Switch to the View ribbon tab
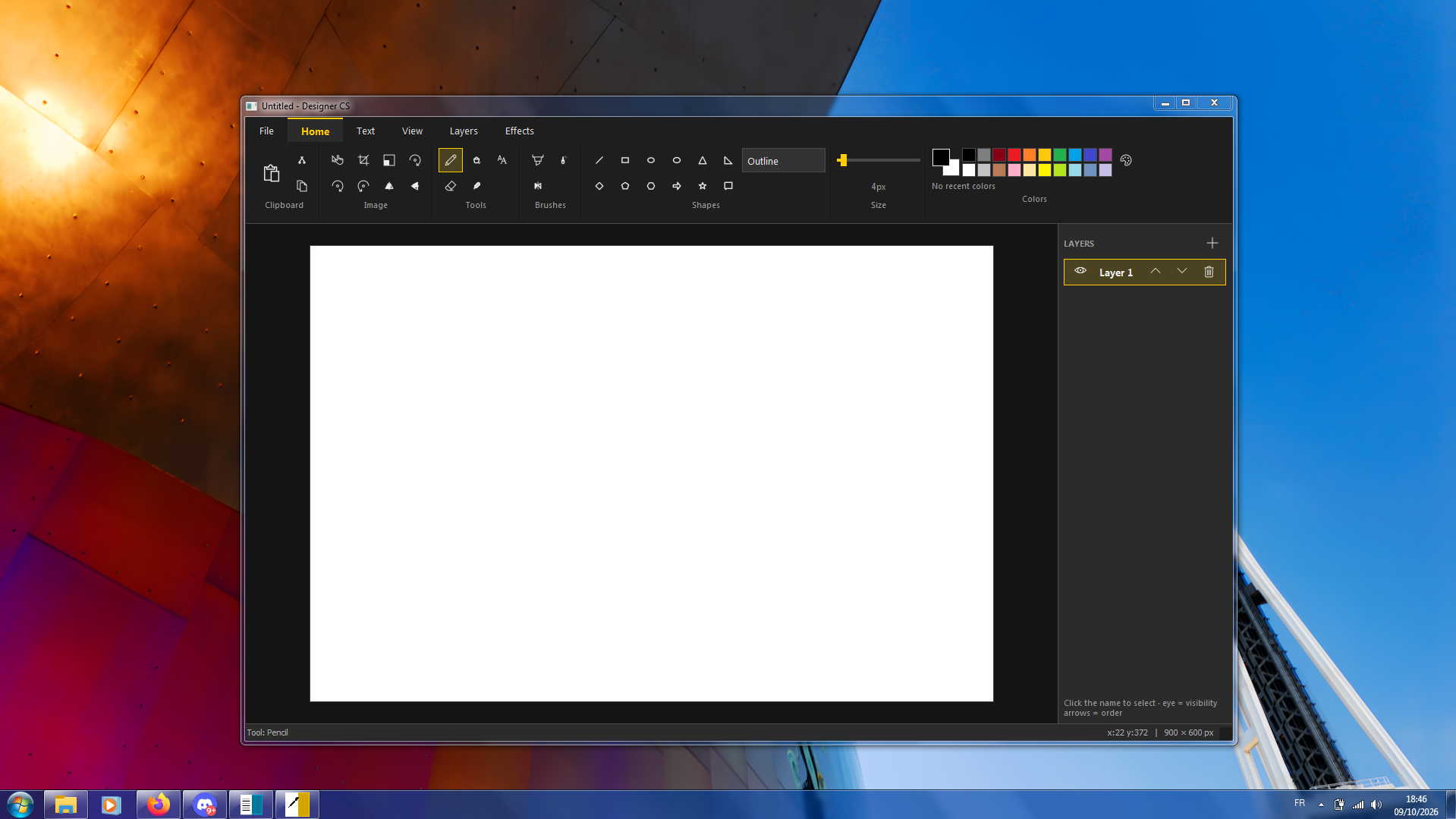 point(412,131)
